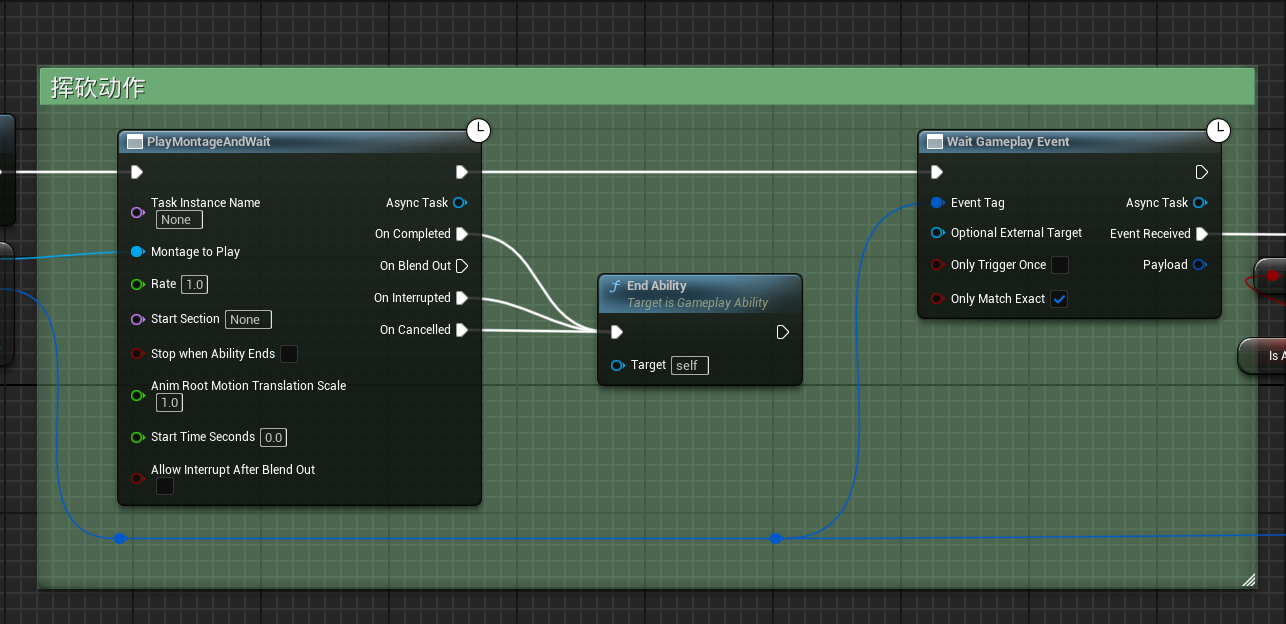Viewport: 1286px width, 624px height.
Task: Click the Allow Interrupt After Blend Out pin
Action: [138, 478]
